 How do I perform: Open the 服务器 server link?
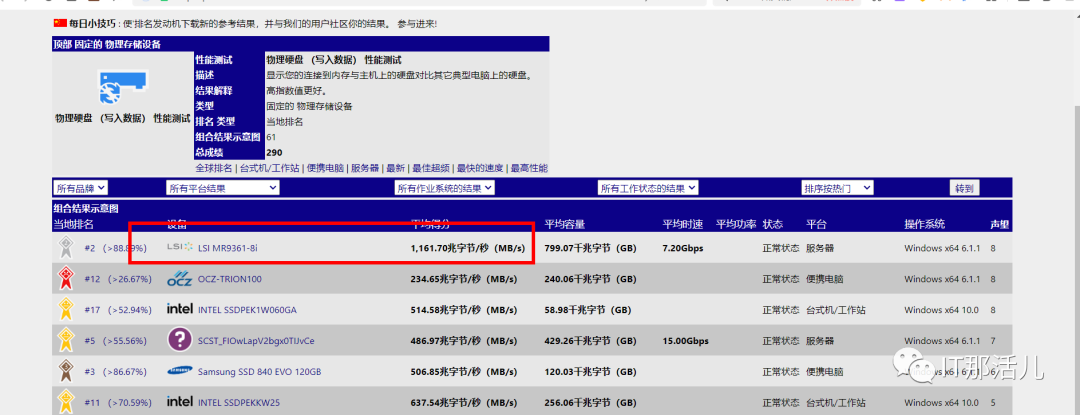coord(365,168)
